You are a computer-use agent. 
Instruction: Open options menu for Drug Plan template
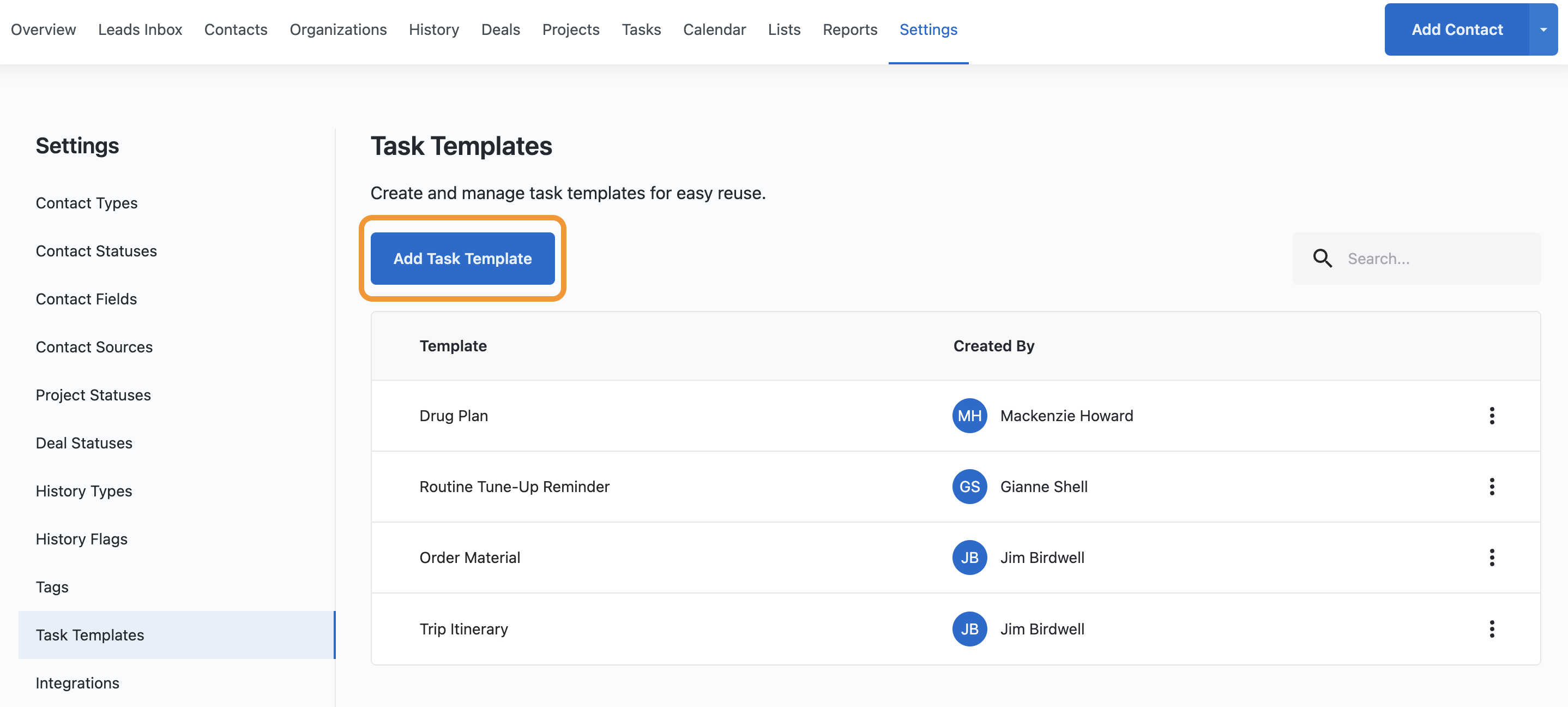coord(1491,416)
